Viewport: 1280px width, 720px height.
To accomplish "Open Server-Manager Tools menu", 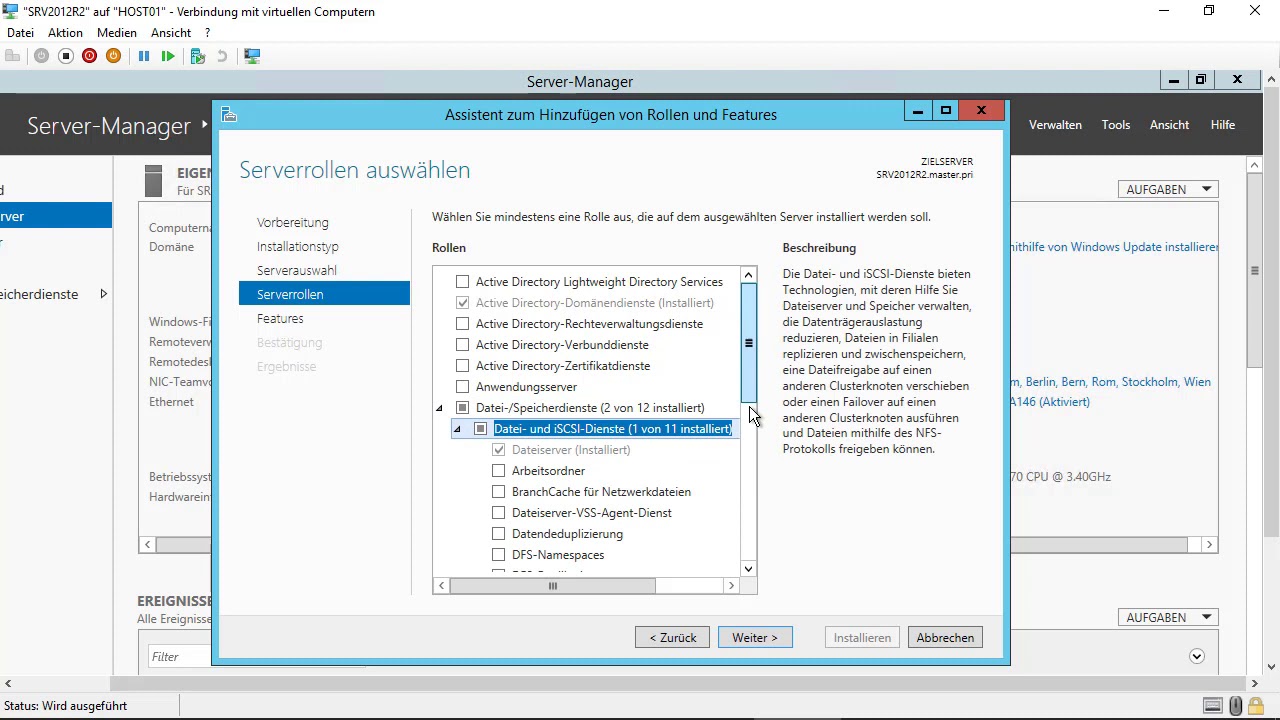I will point(1116,125).
